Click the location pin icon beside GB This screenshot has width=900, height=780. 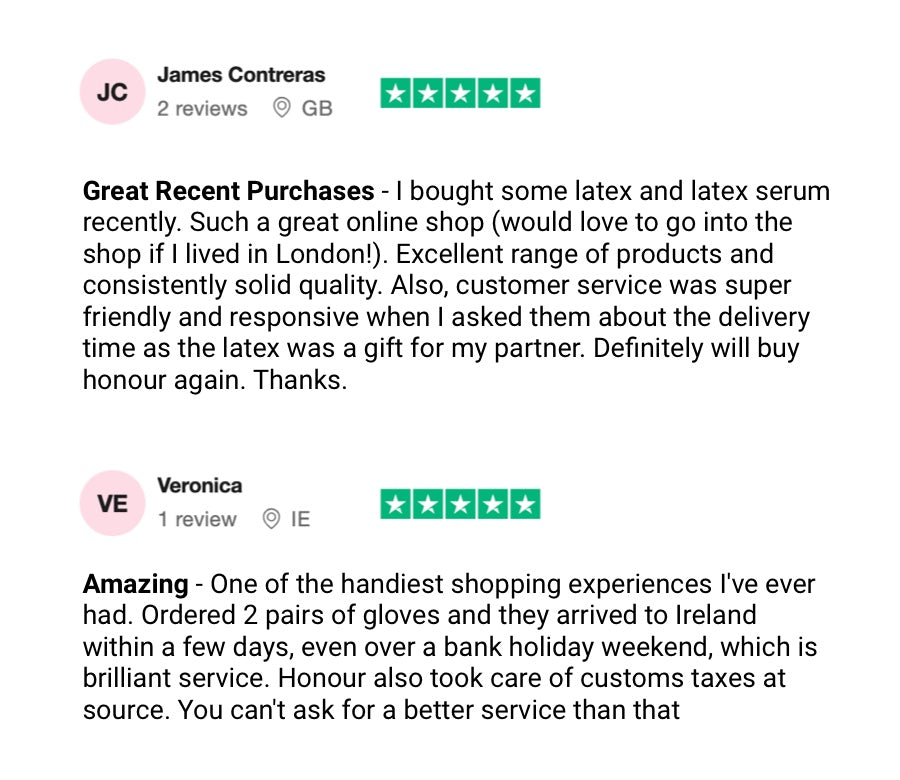point(282,108)
